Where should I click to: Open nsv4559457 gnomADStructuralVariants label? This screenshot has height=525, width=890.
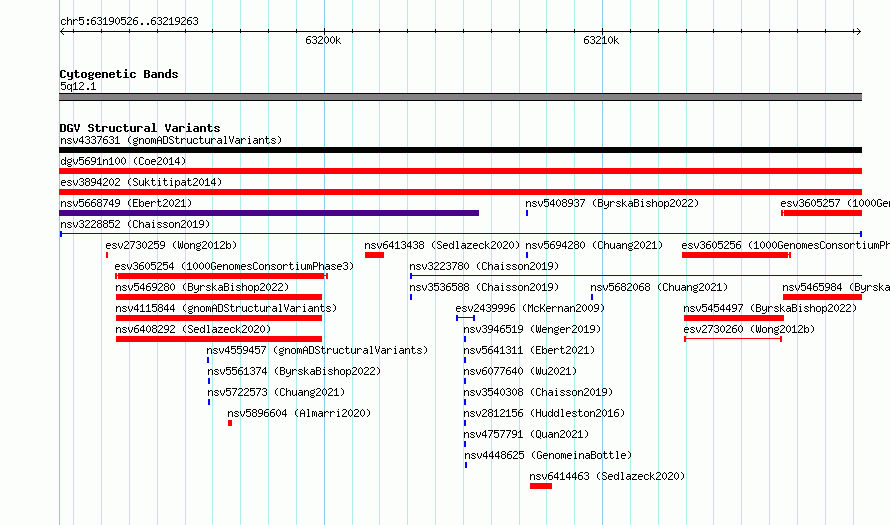(317, 350)
